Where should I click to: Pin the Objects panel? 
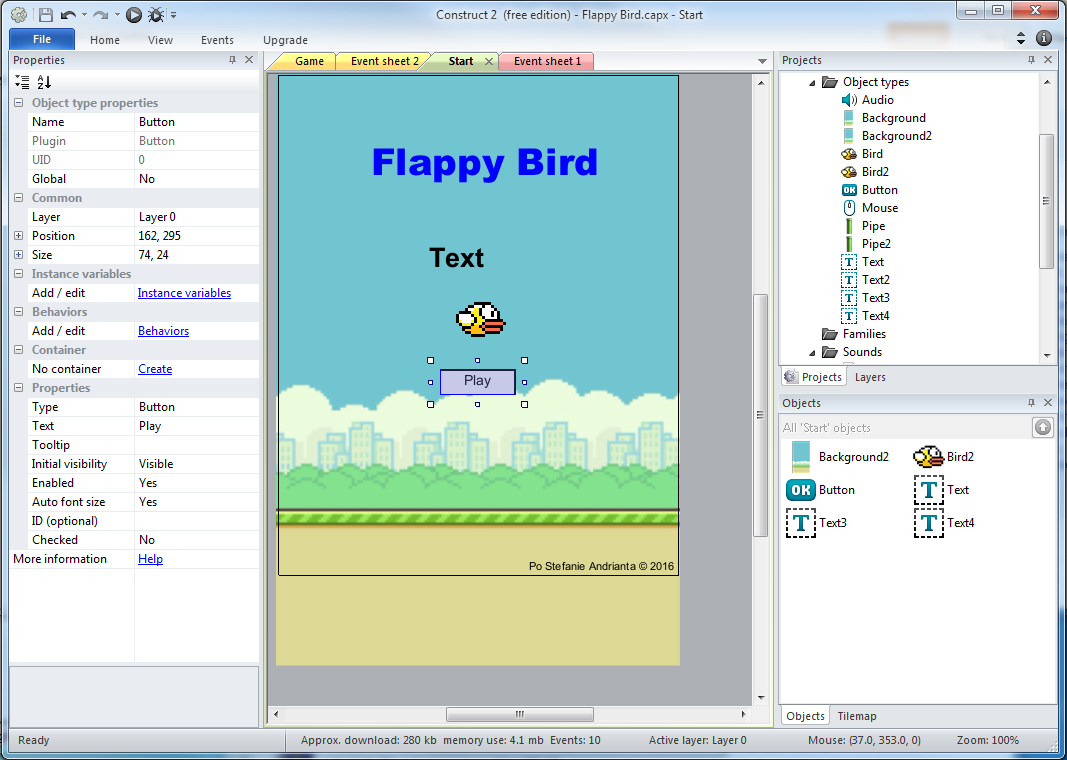[x=1031, y=403]
